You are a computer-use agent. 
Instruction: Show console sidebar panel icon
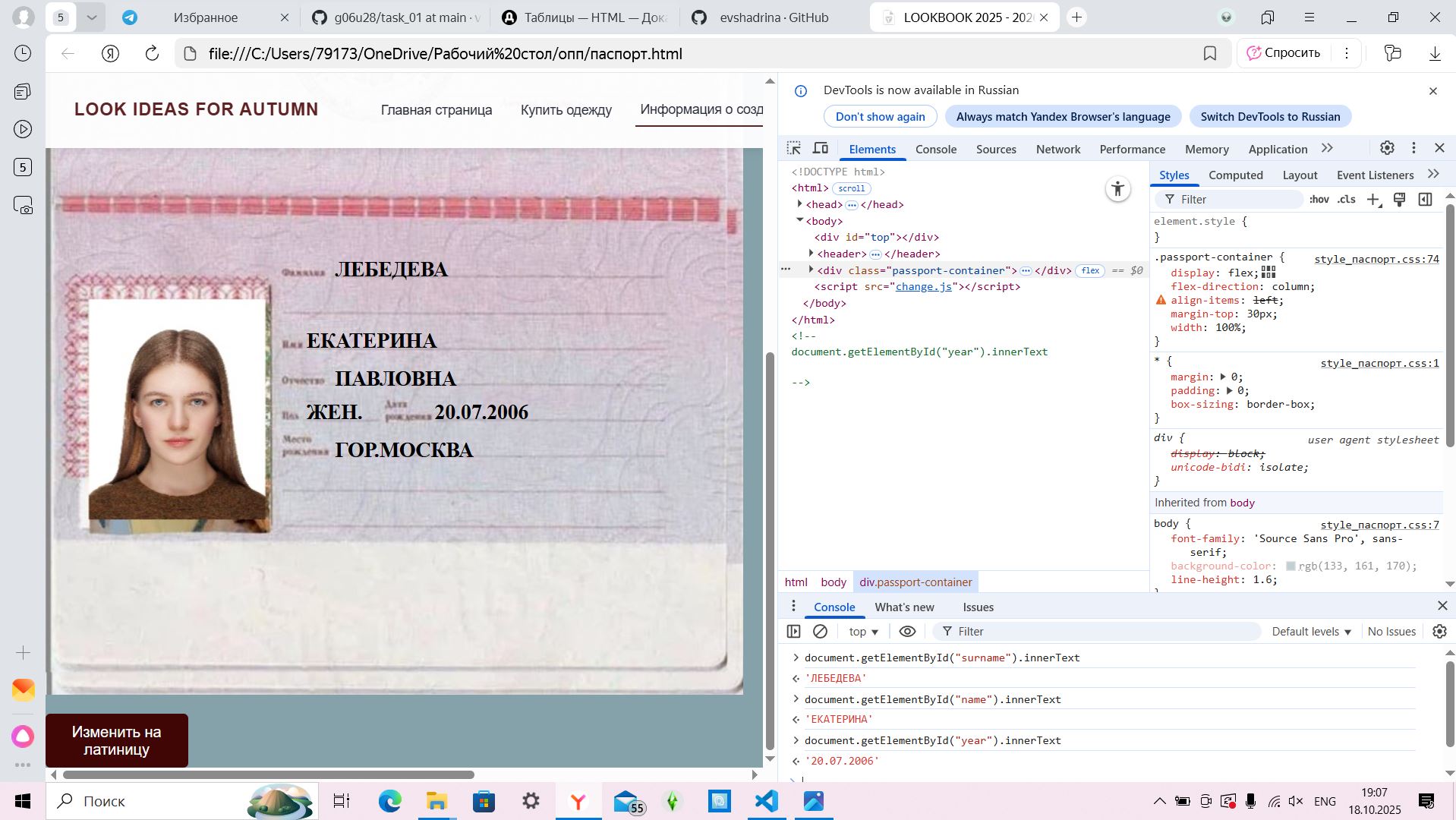[x=793, y=632]
